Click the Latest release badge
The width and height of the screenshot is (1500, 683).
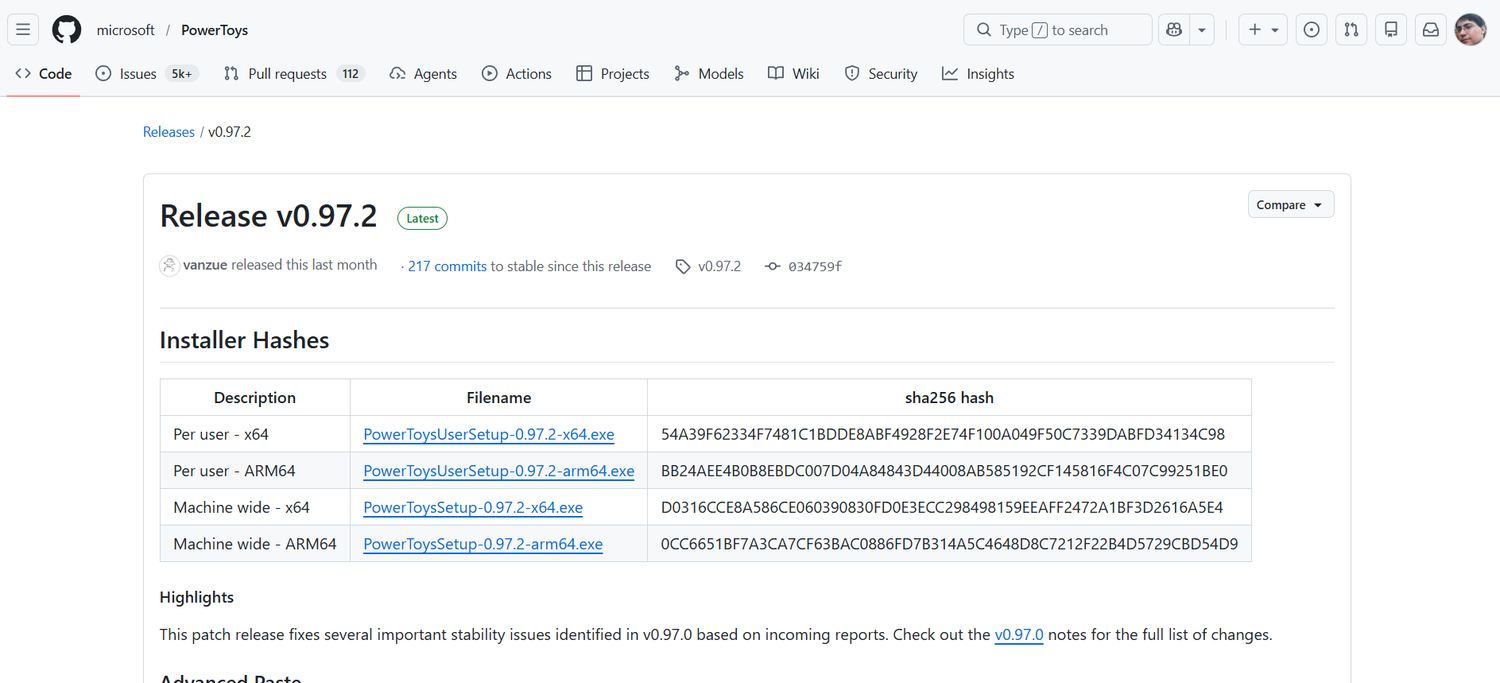(x=422, y=218)
